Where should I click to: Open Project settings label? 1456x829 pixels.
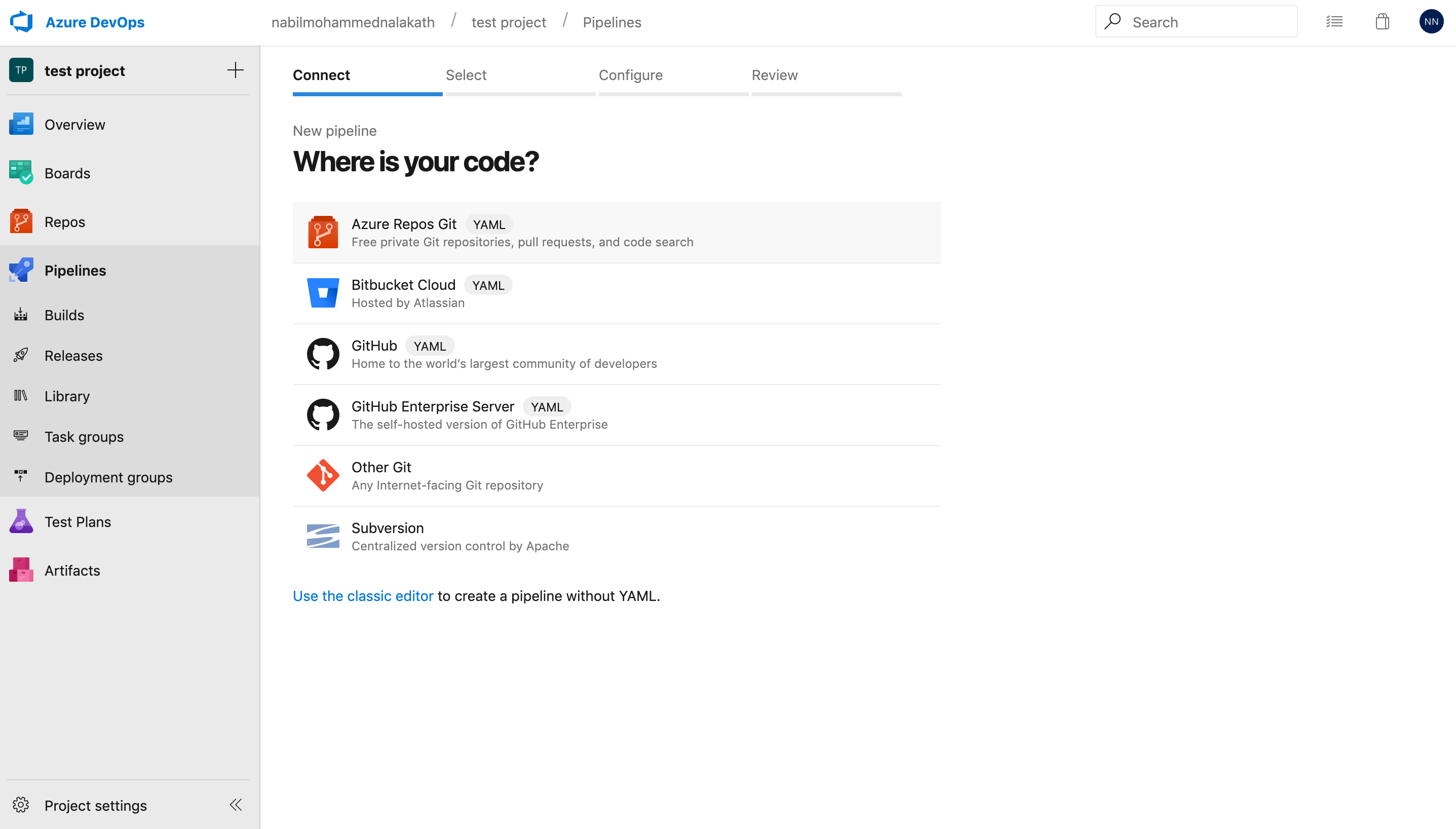point(95,805)
